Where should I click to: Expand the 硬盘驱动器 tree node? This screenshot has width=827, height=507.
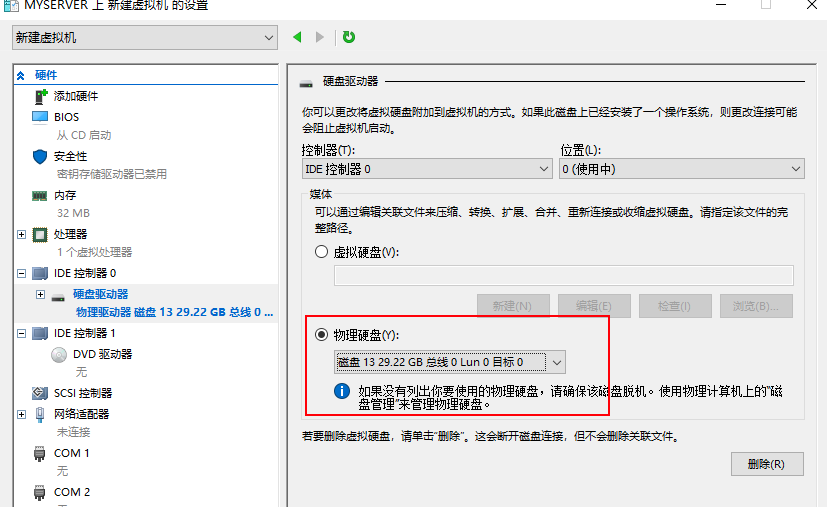[41, 294]
